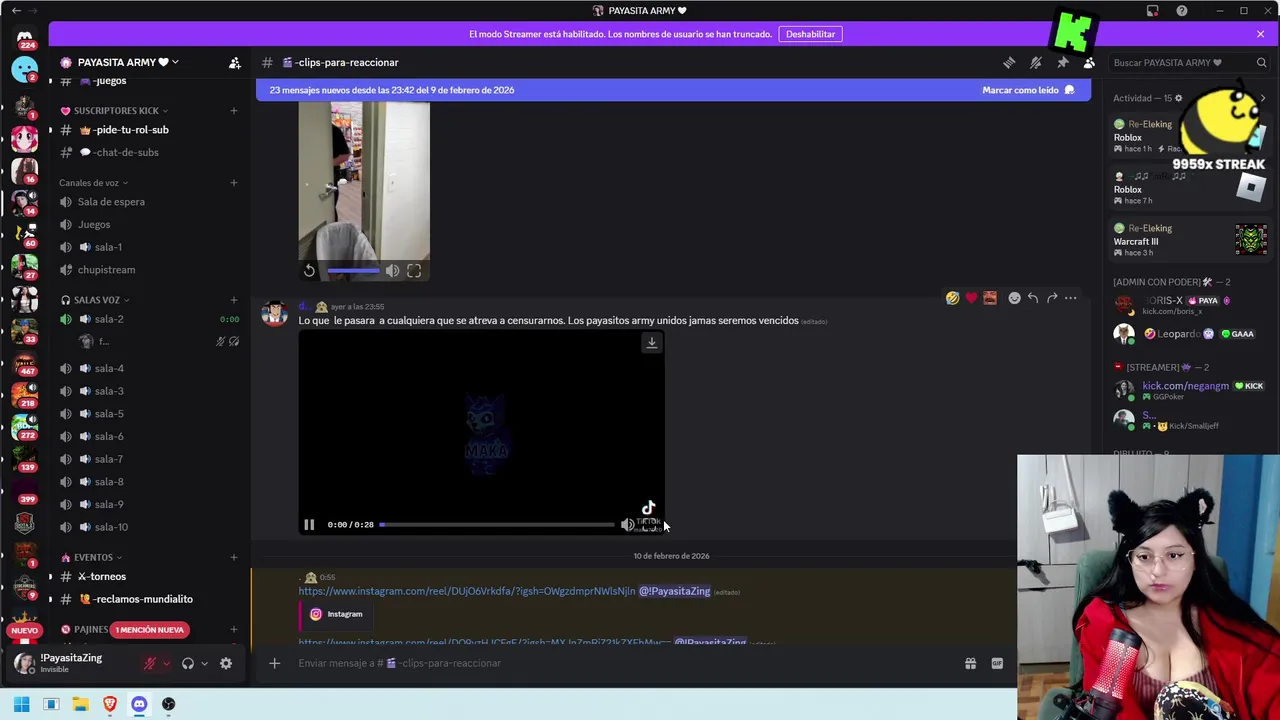1280x720 pixels.
Task: Add the laughing emoji quick reaction
Action: 952,298
